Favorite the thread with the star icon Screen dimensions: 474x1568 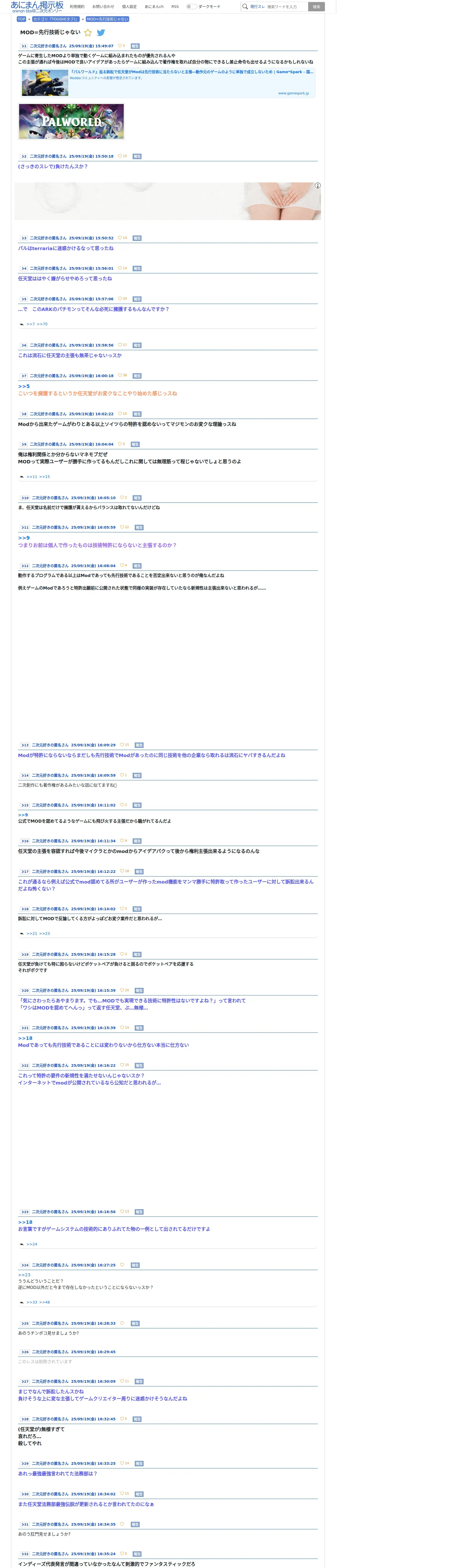click(88, 33)
